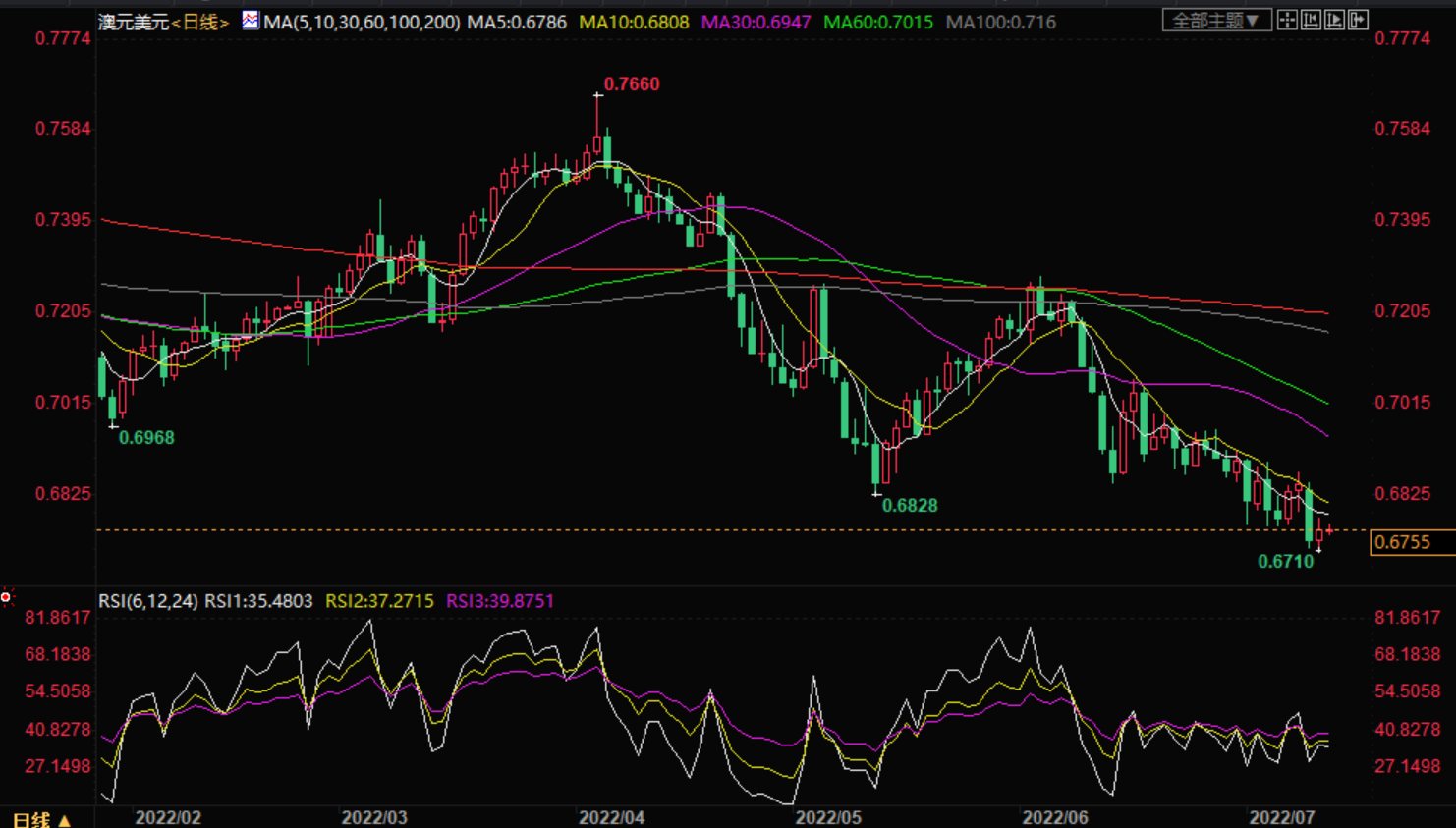Click the MA10:0.6808 value
This screenshot has height=828, width=1456.
[x=634, y=22]
